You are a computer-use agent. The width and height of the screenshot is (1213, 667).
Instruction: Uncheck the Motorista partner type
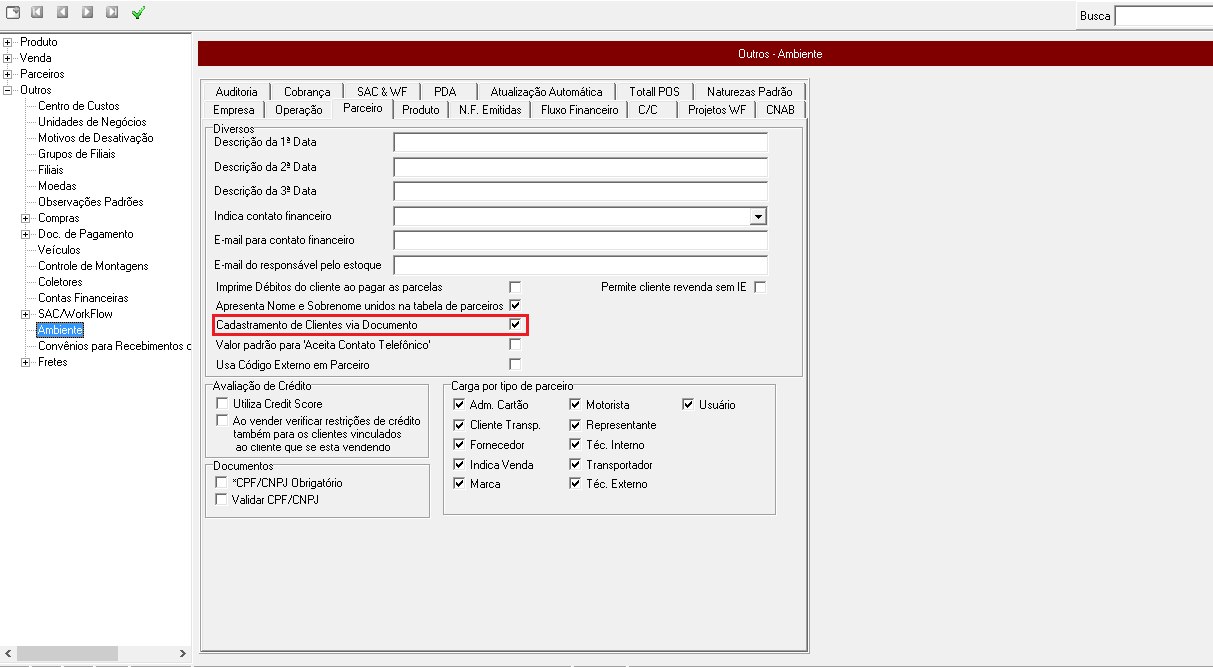(x=575, y=405)
